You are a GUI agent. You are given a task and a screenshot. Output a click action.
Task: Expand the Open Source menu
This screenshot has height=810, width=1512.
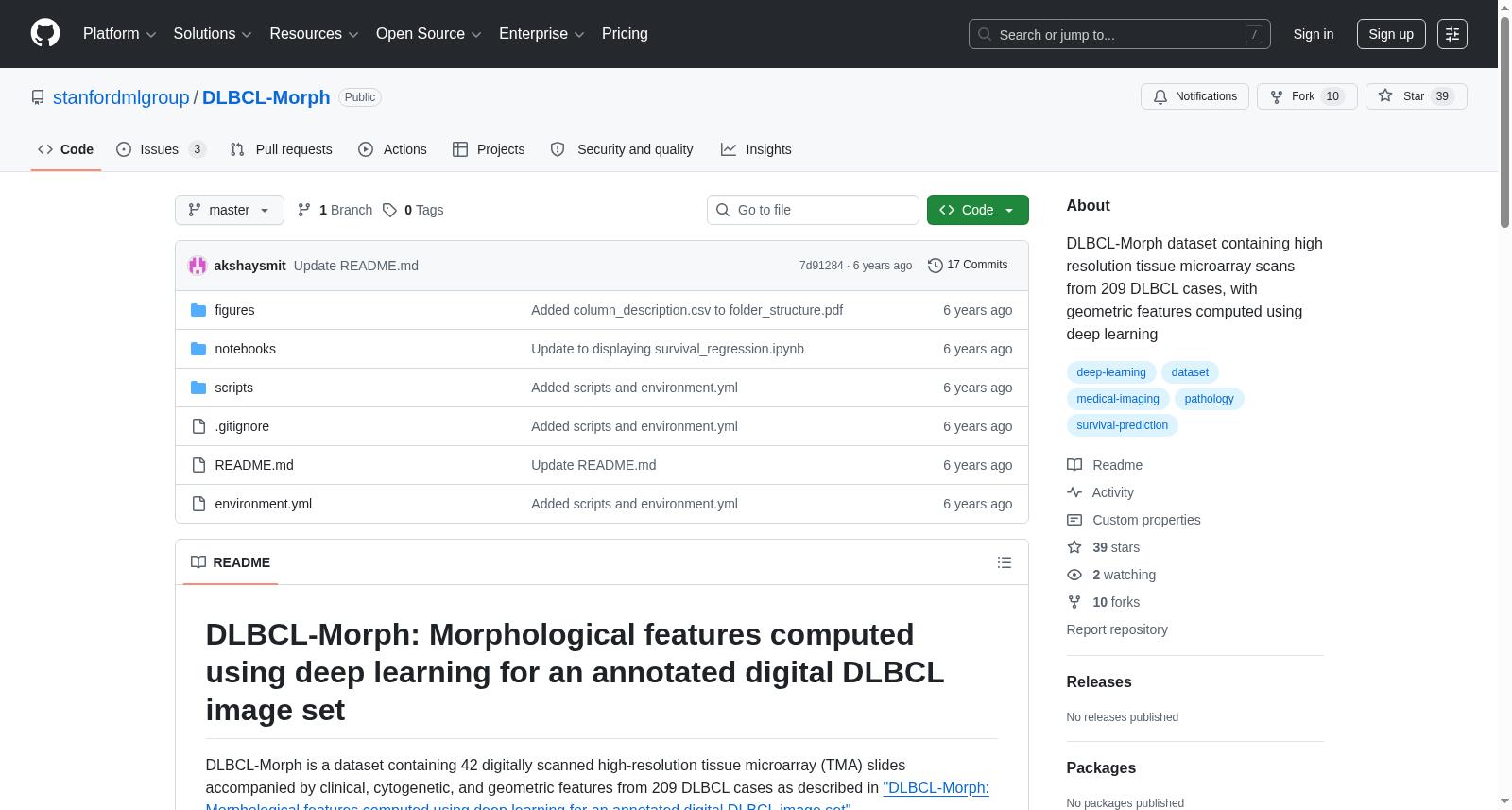coord(429,34)
